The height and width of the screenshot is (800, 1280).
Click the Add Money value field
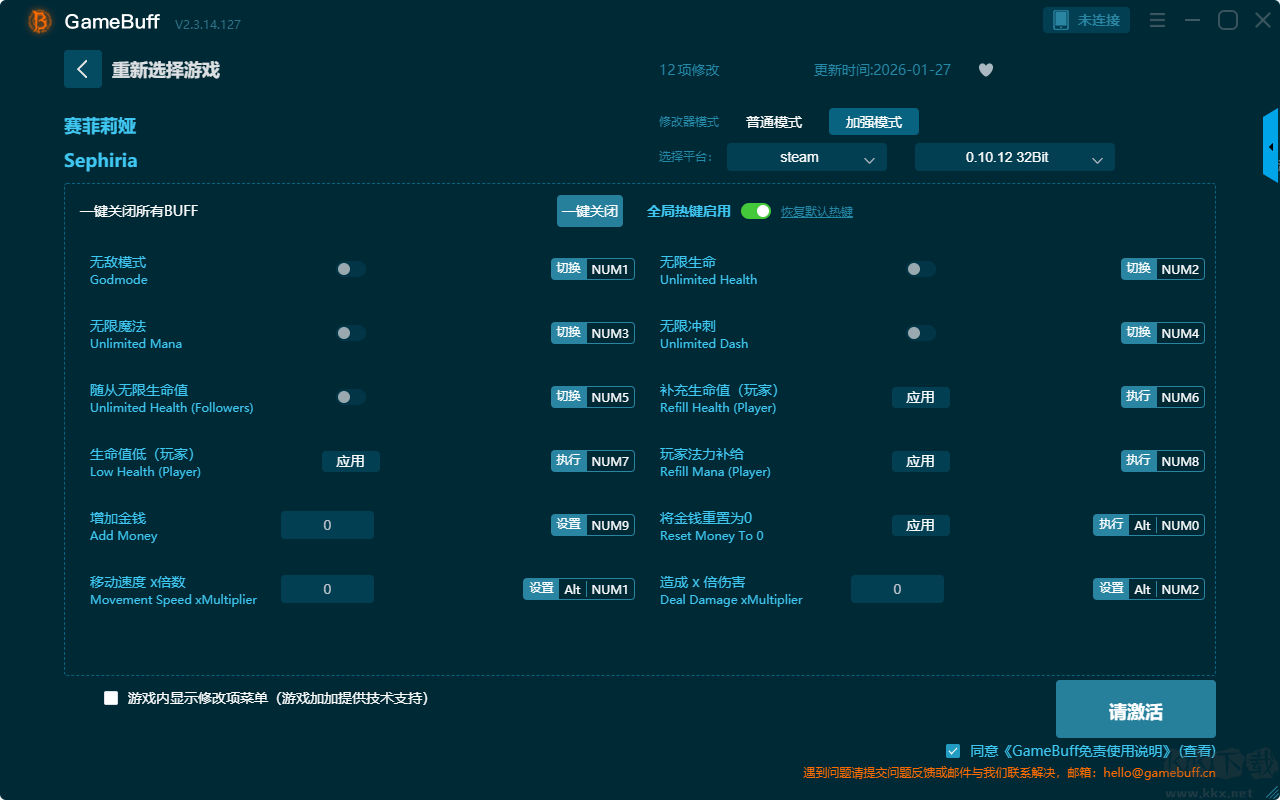(x=327, y=525)
